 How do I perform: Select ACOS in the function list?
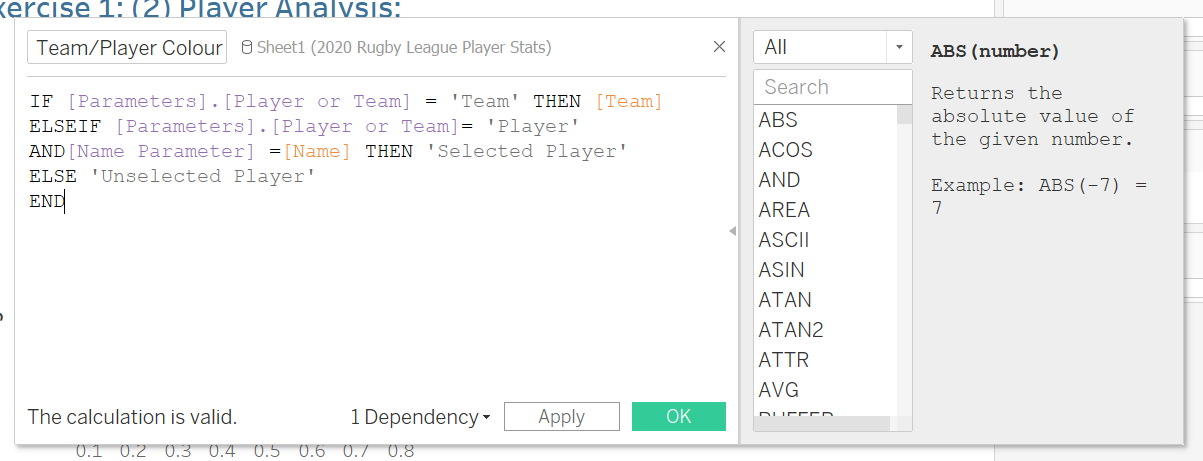point(785,150)
